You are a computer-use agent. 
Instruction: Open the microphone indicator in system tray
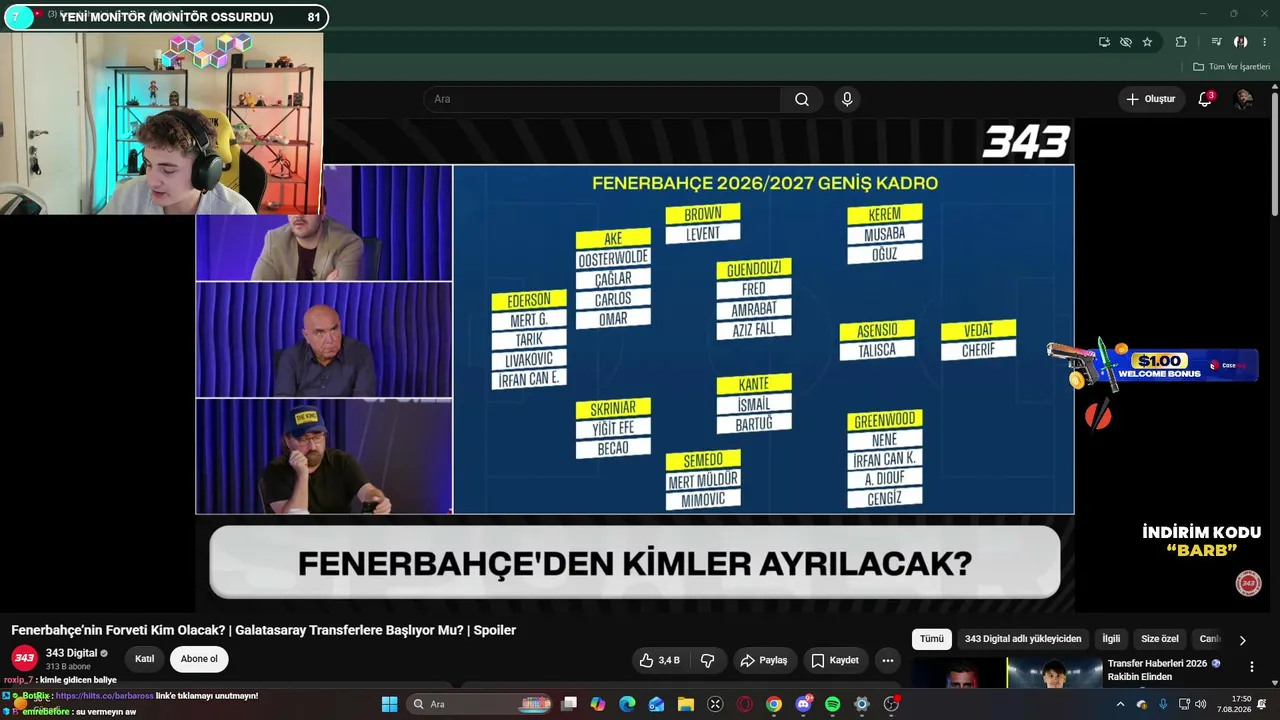coord(1163,704)
